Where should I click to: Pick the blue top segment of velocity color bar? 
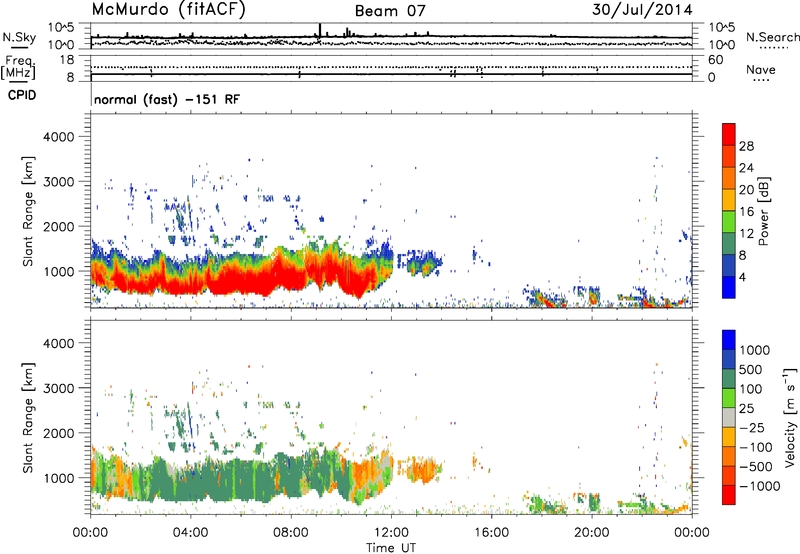point(729,340)
